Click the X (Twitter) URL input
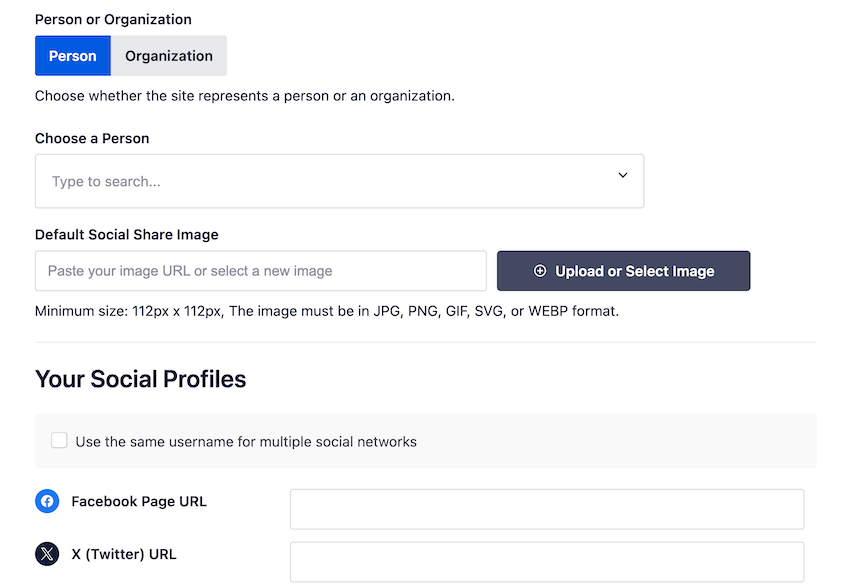The image size is (845, 588). click(546, 561)
